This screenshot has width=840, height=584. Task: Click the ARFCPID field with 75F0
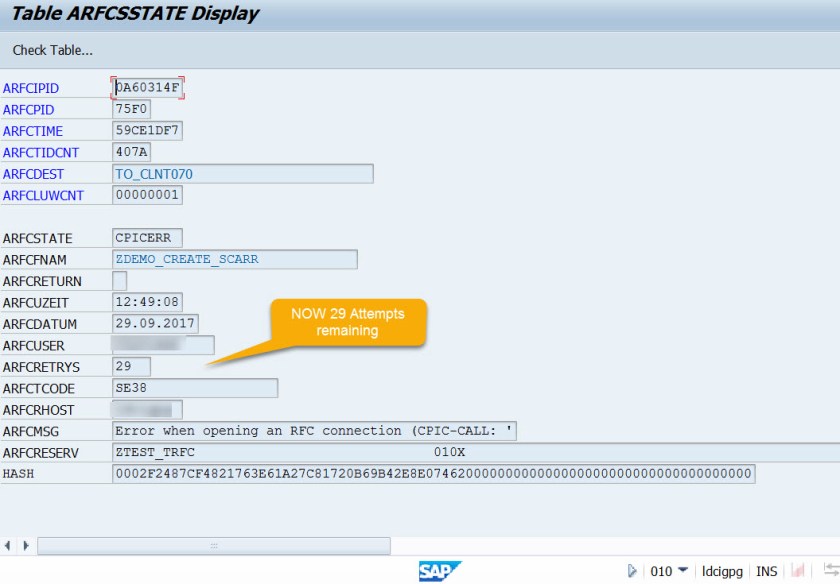(x=131, y=109)
